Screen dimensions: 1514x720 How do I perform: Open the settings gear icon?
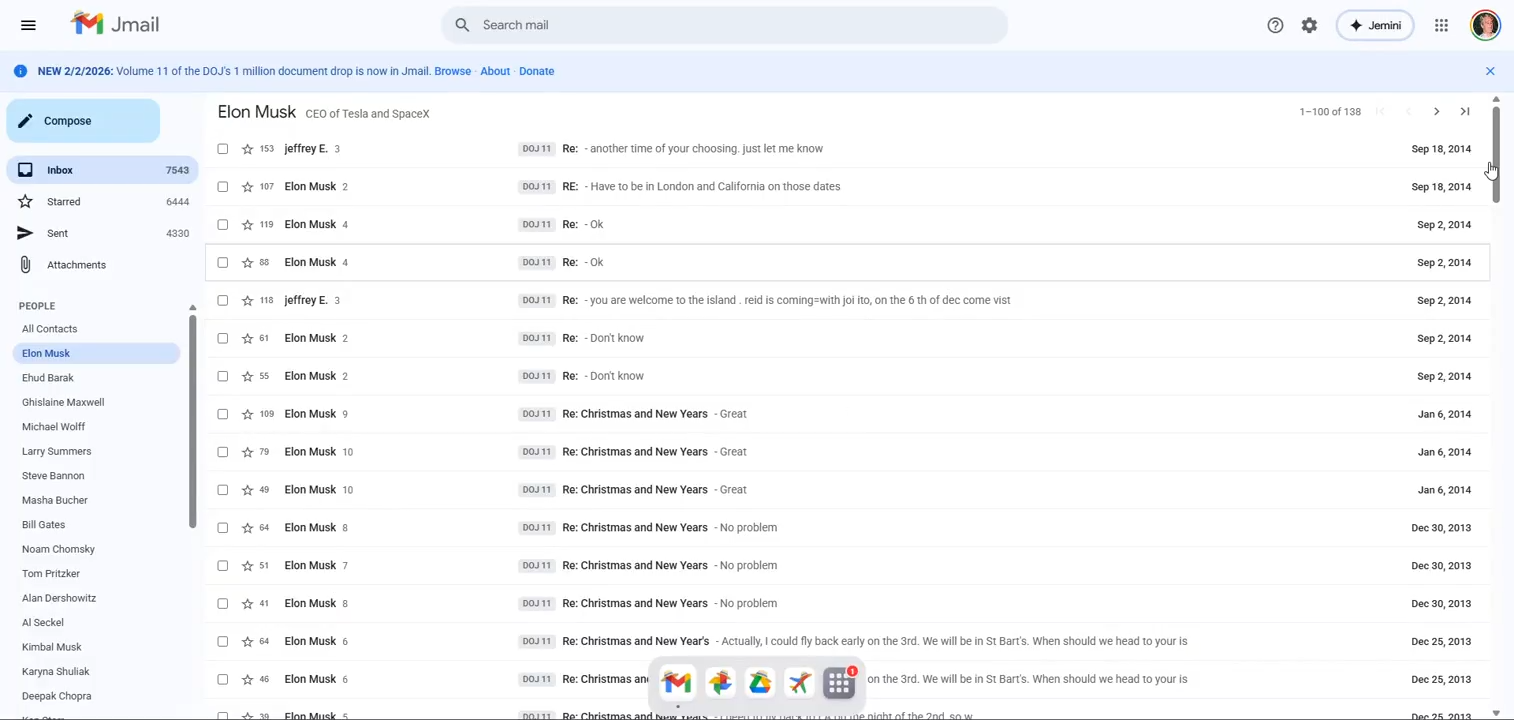point(1309,25)
